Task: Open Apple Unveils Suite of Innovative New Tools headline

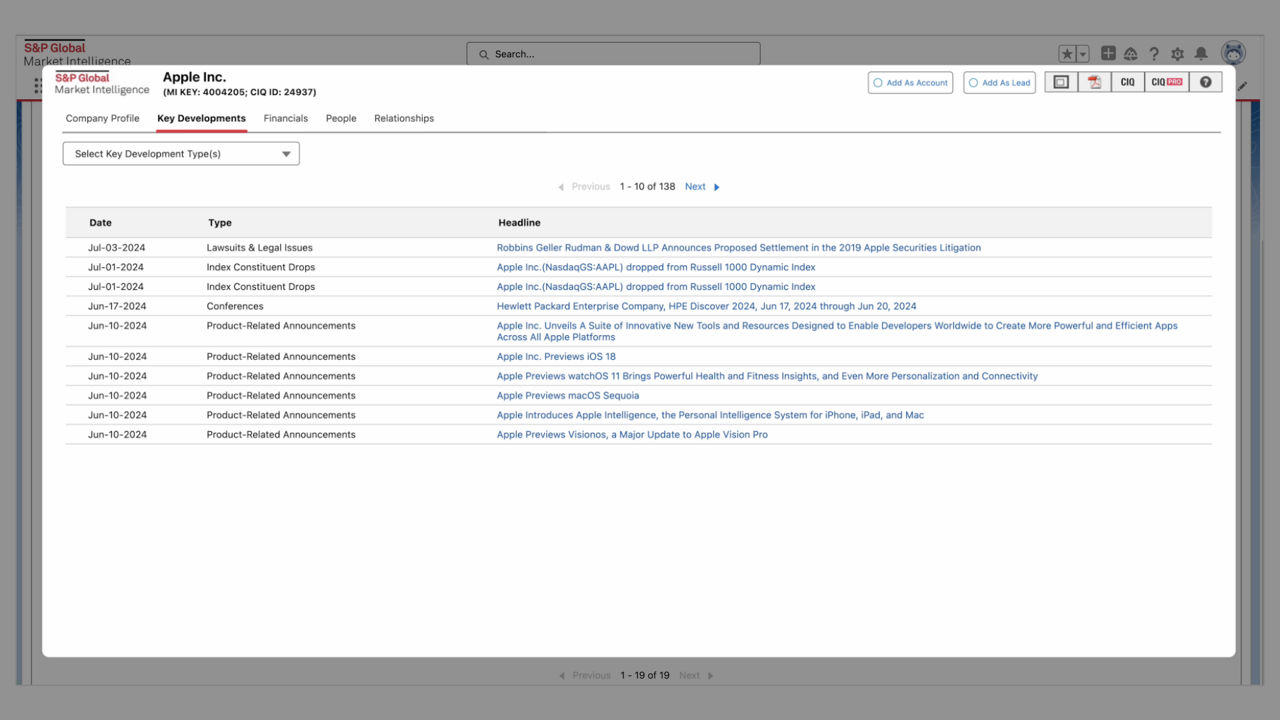Action: pos(837,331)
